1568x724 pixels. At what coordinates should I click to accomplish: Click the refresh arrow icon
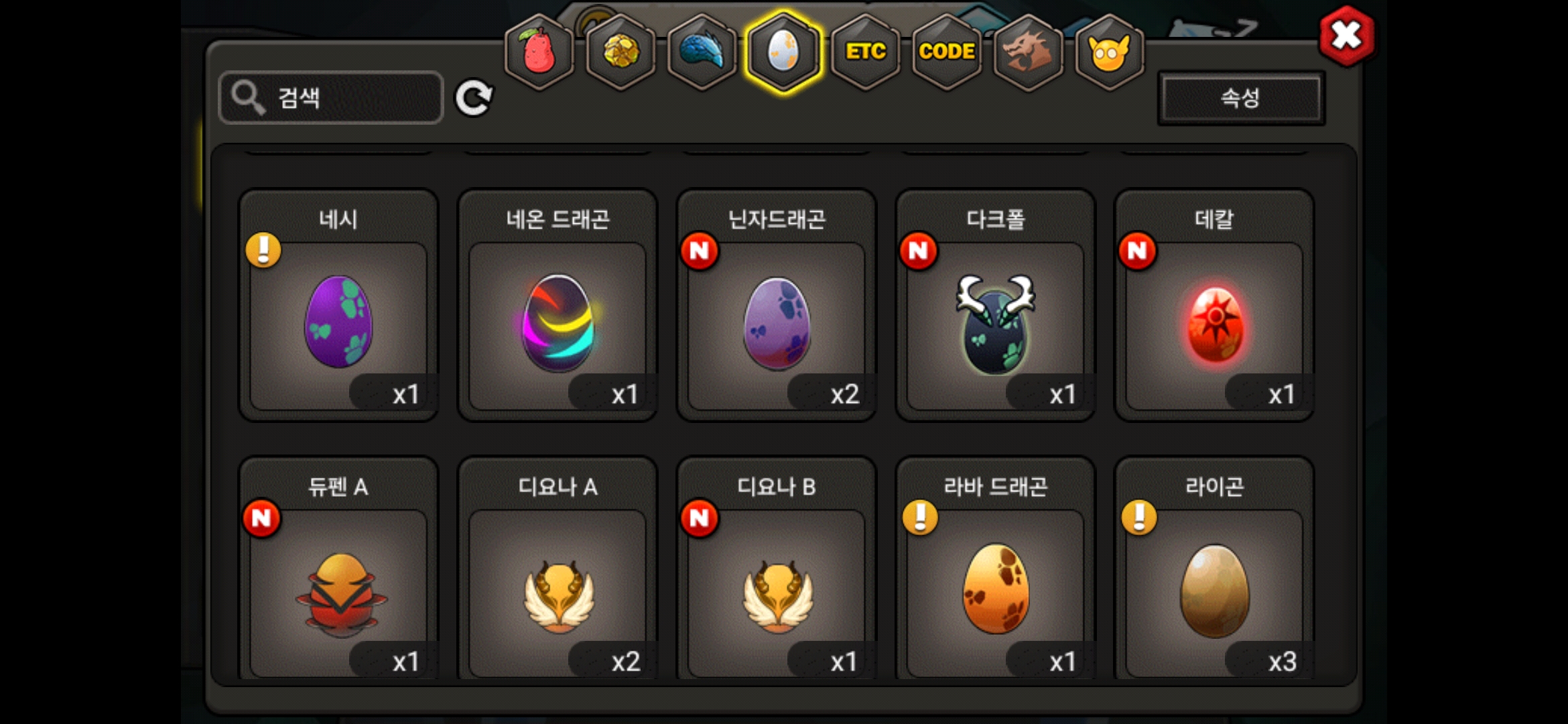(x=474, y=99)
